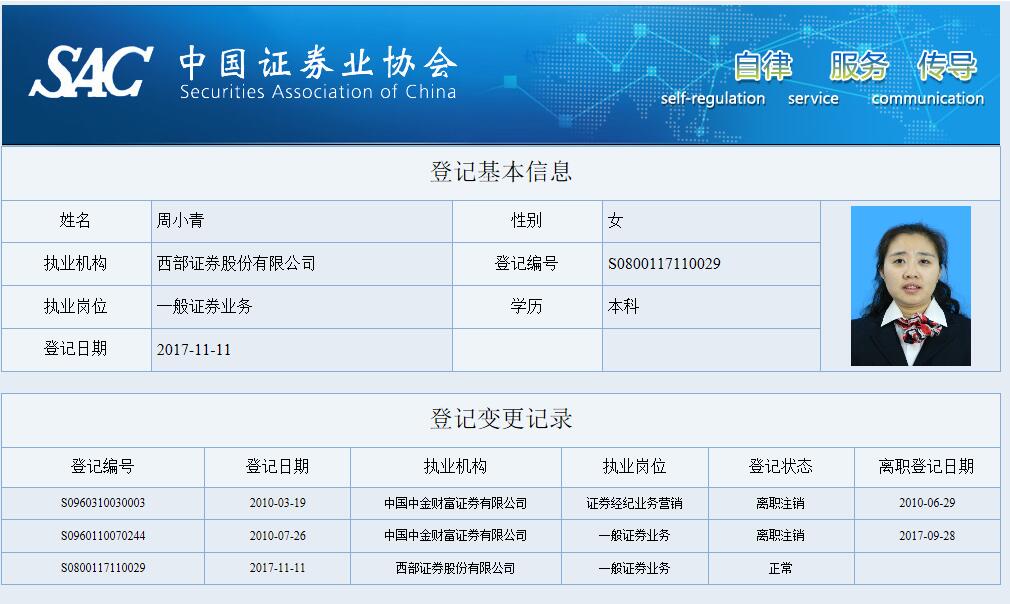This screenshot has height=604, width=1010.
Task: Click the 执业机构 column header in records table
Action: coord(455,467)
